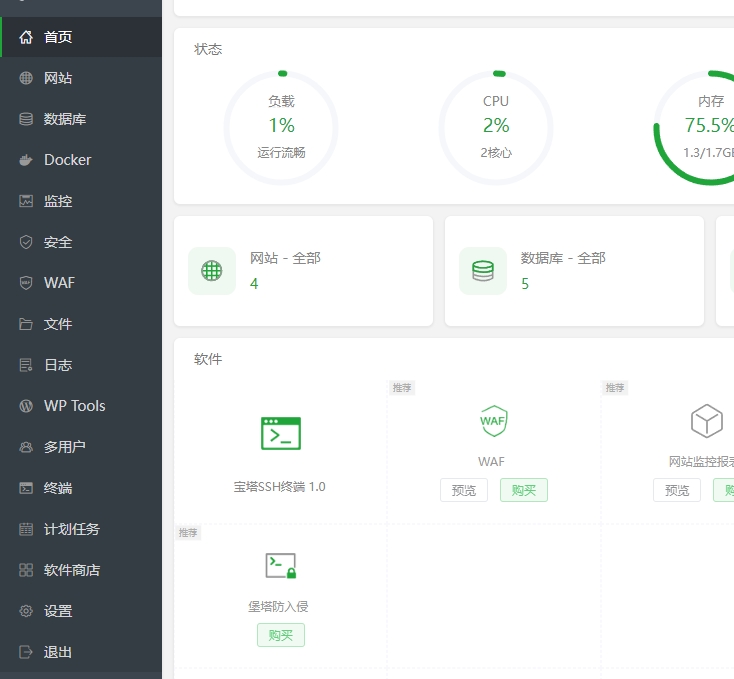Click the 内存 75.5% memory gauge

click(x=695, y=127)
